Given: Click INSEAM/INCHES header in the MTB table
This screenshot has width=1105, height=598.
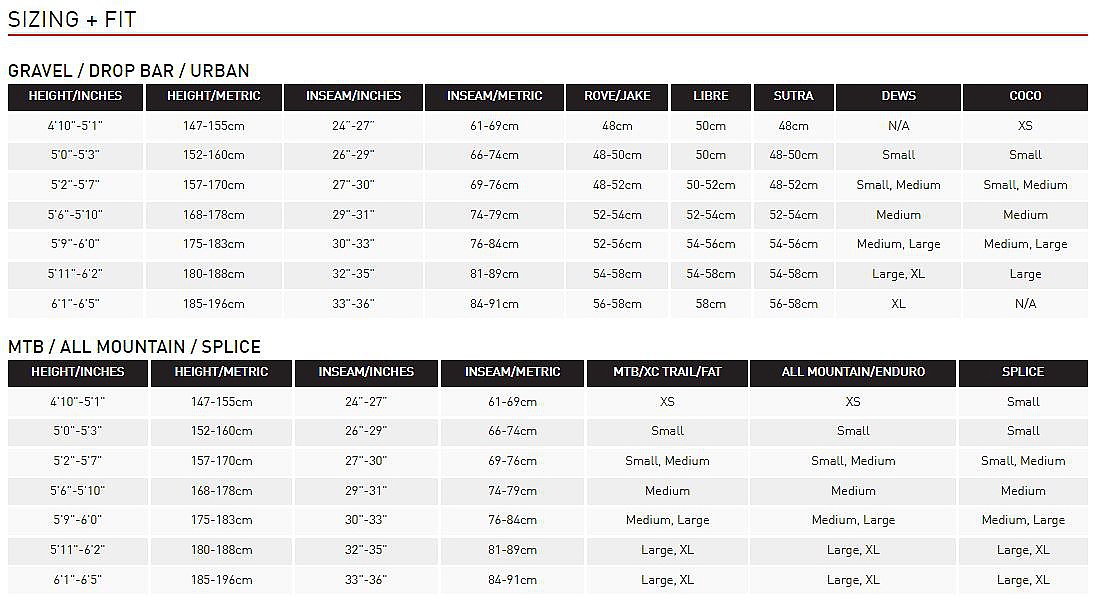Looking at the screenshot, I should (x=366, y=373).
